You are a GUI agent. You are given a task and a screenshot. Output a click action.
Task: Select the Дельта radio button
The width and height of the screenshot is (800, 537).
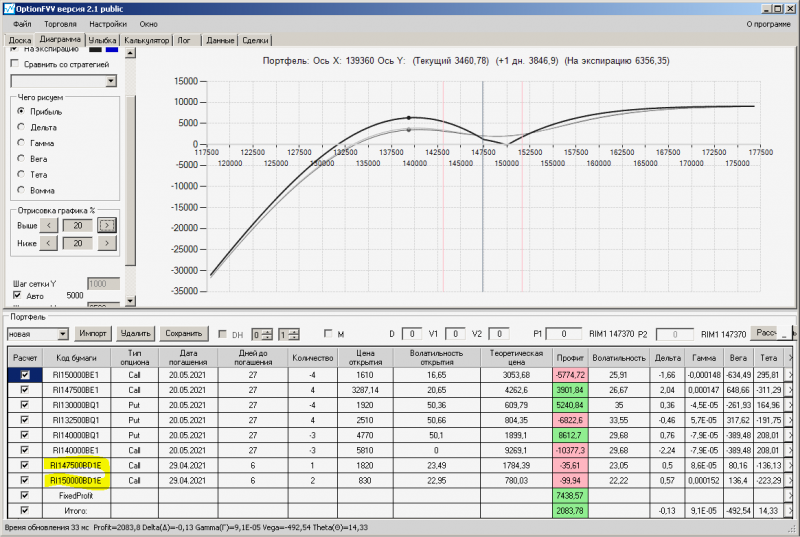(21, 127)
